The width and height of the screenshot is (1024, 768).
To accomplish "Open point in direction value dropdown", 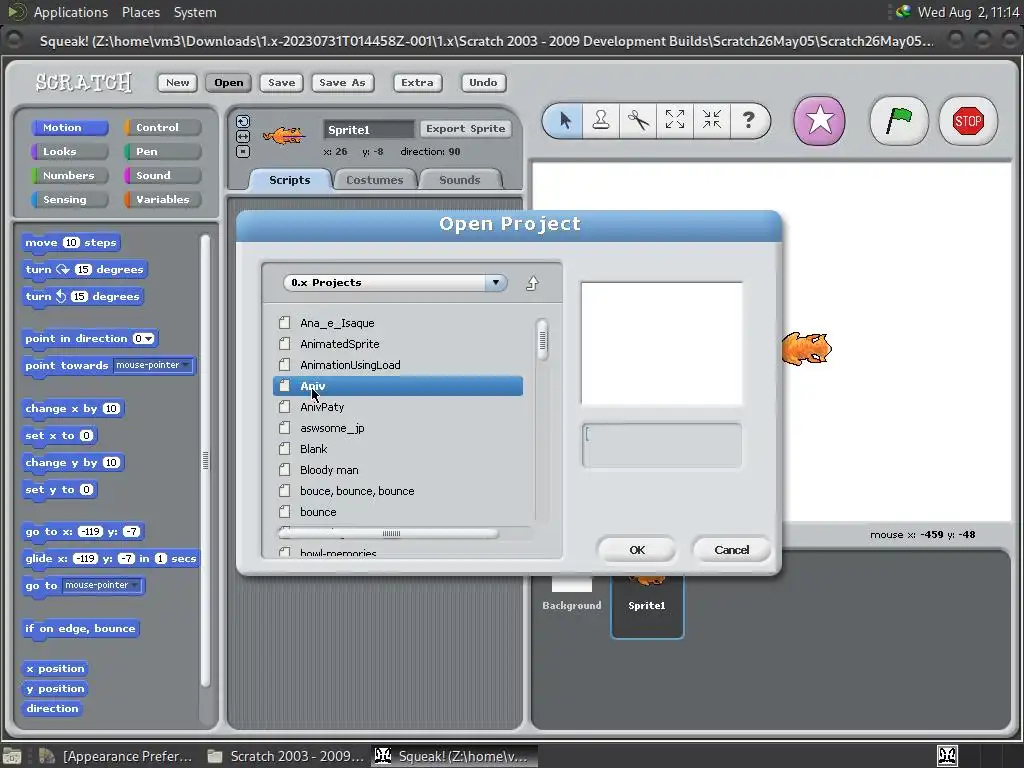I will 144,338.
